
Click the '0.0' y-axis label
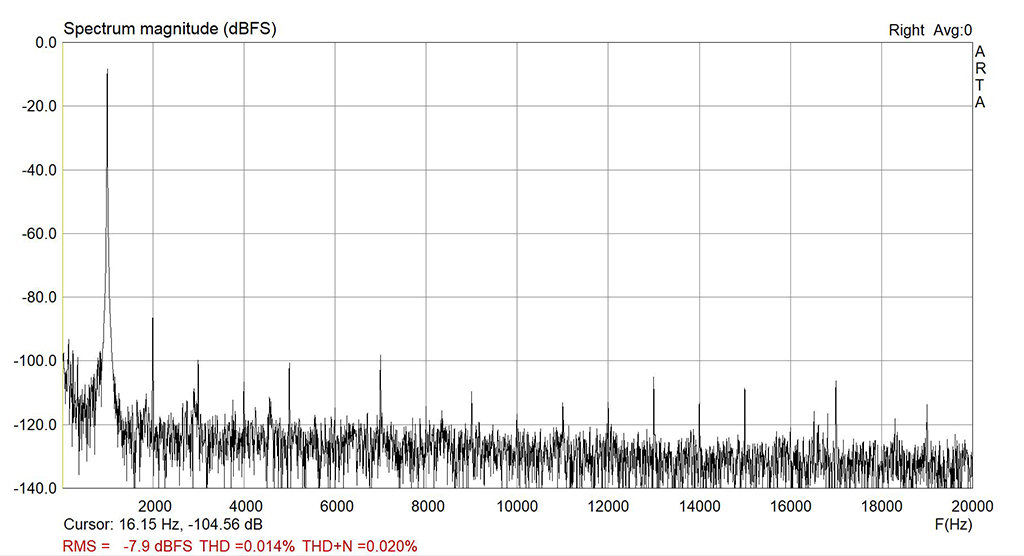[46, 42]
